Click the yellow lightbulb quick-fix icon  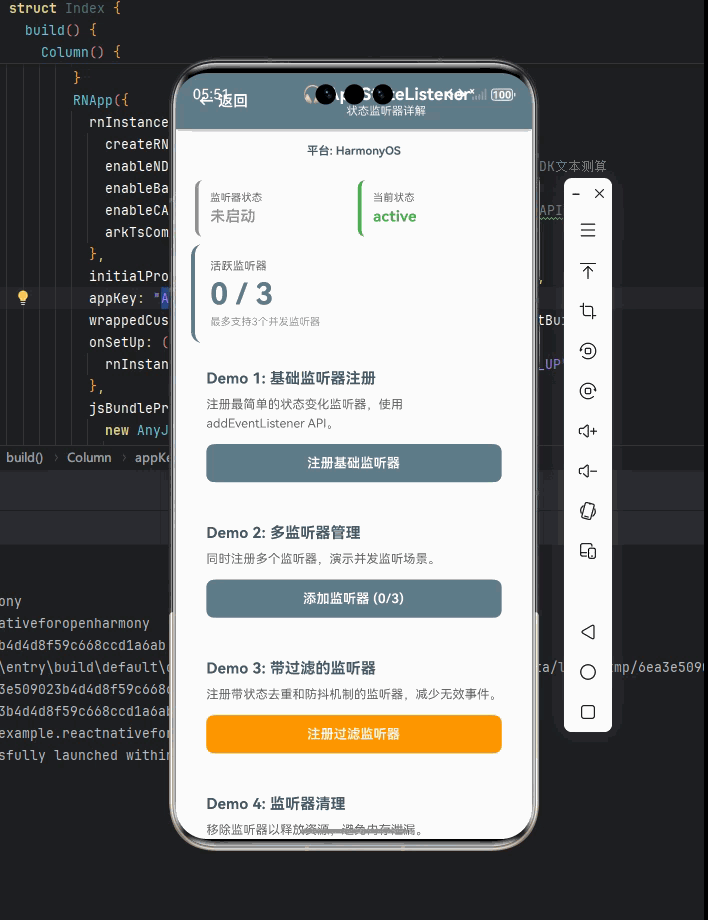23,297
